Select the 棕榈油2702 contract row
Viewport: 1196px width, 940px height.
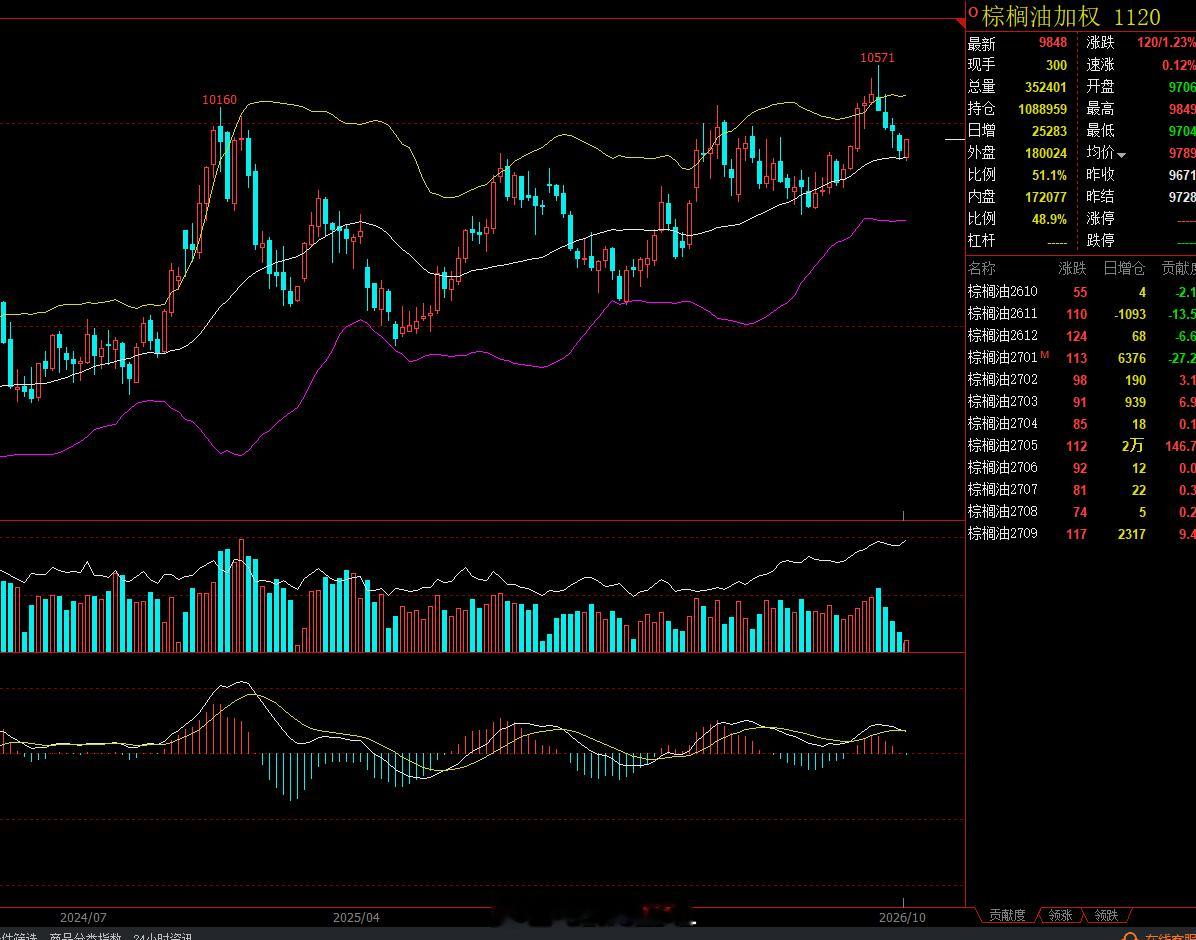click(x=1081, y=380)
